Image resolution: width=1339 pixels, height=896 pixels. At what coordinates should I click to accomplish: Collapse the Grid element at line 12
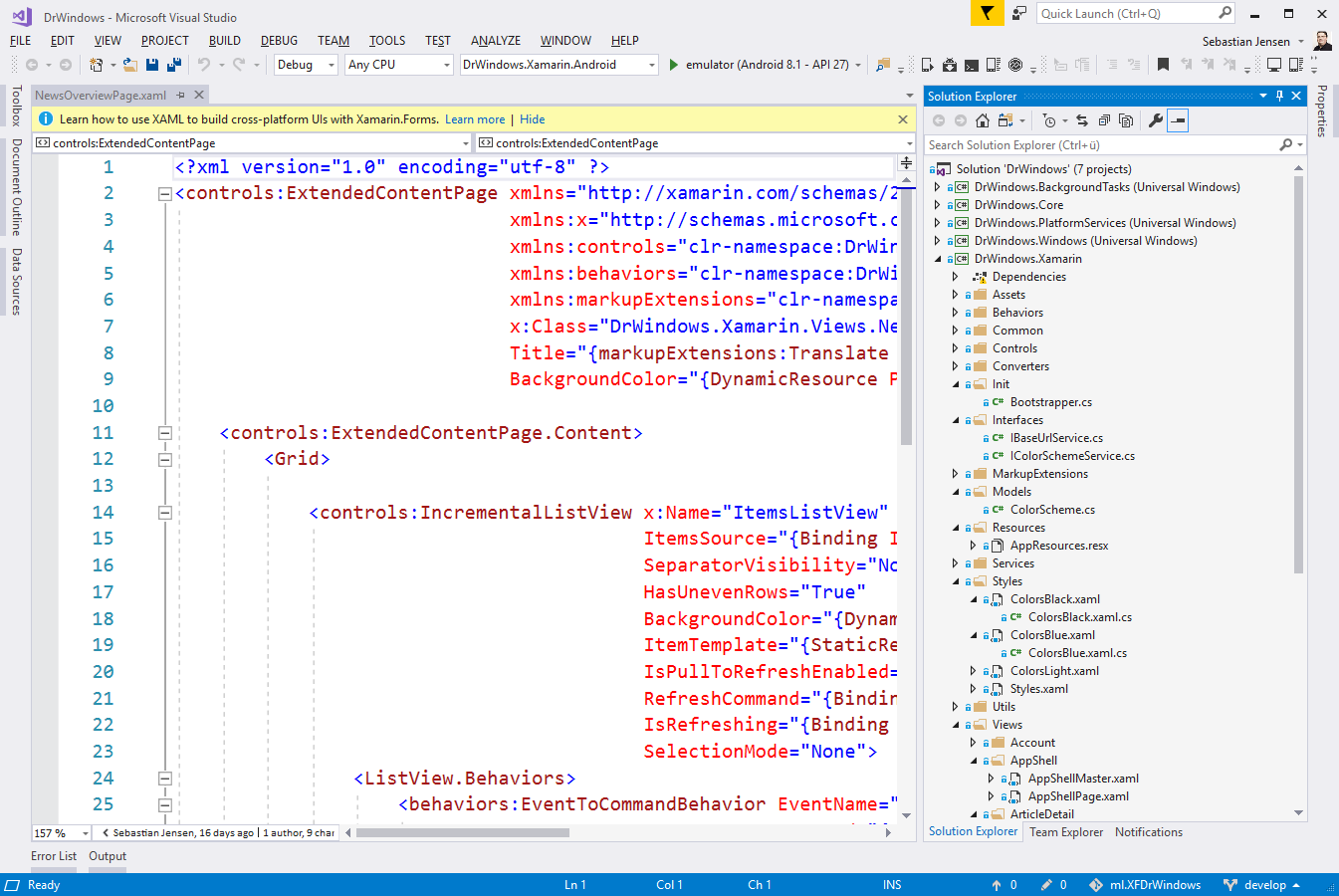(165, 459)
